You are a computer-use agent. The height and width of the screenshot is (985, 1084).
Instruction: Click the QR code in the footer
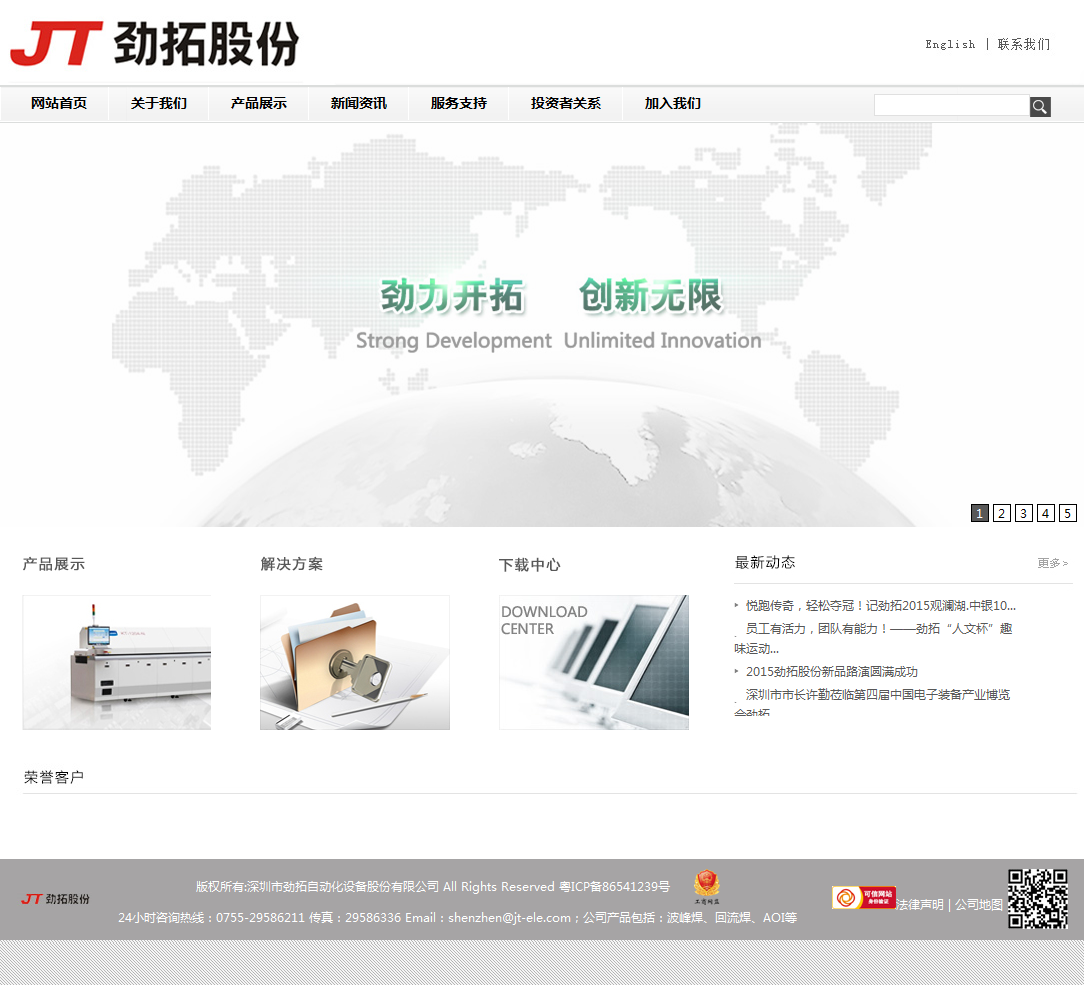1038,899
